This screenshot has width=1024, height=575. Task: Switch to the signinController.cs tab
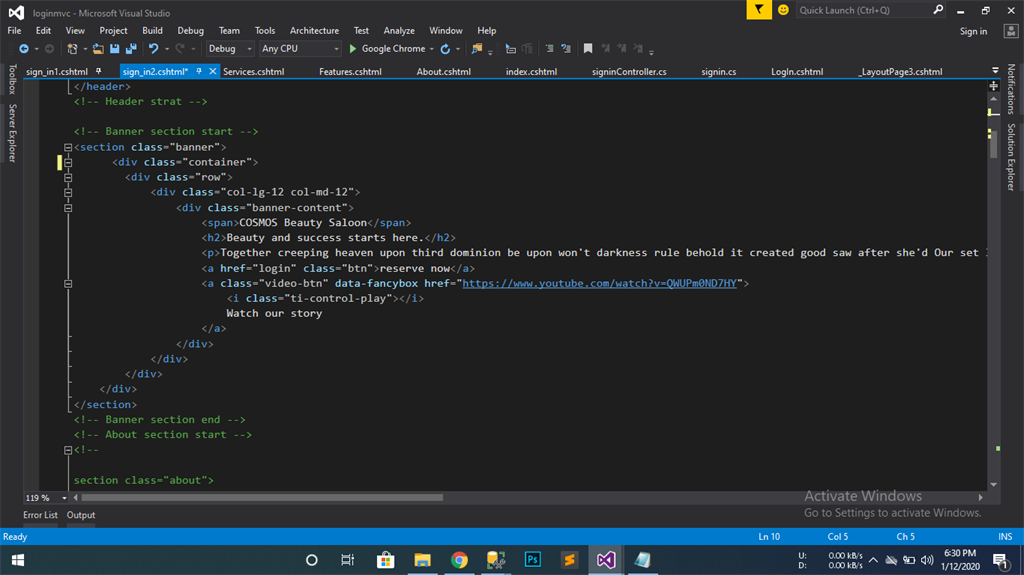click(x=629, y=72)
